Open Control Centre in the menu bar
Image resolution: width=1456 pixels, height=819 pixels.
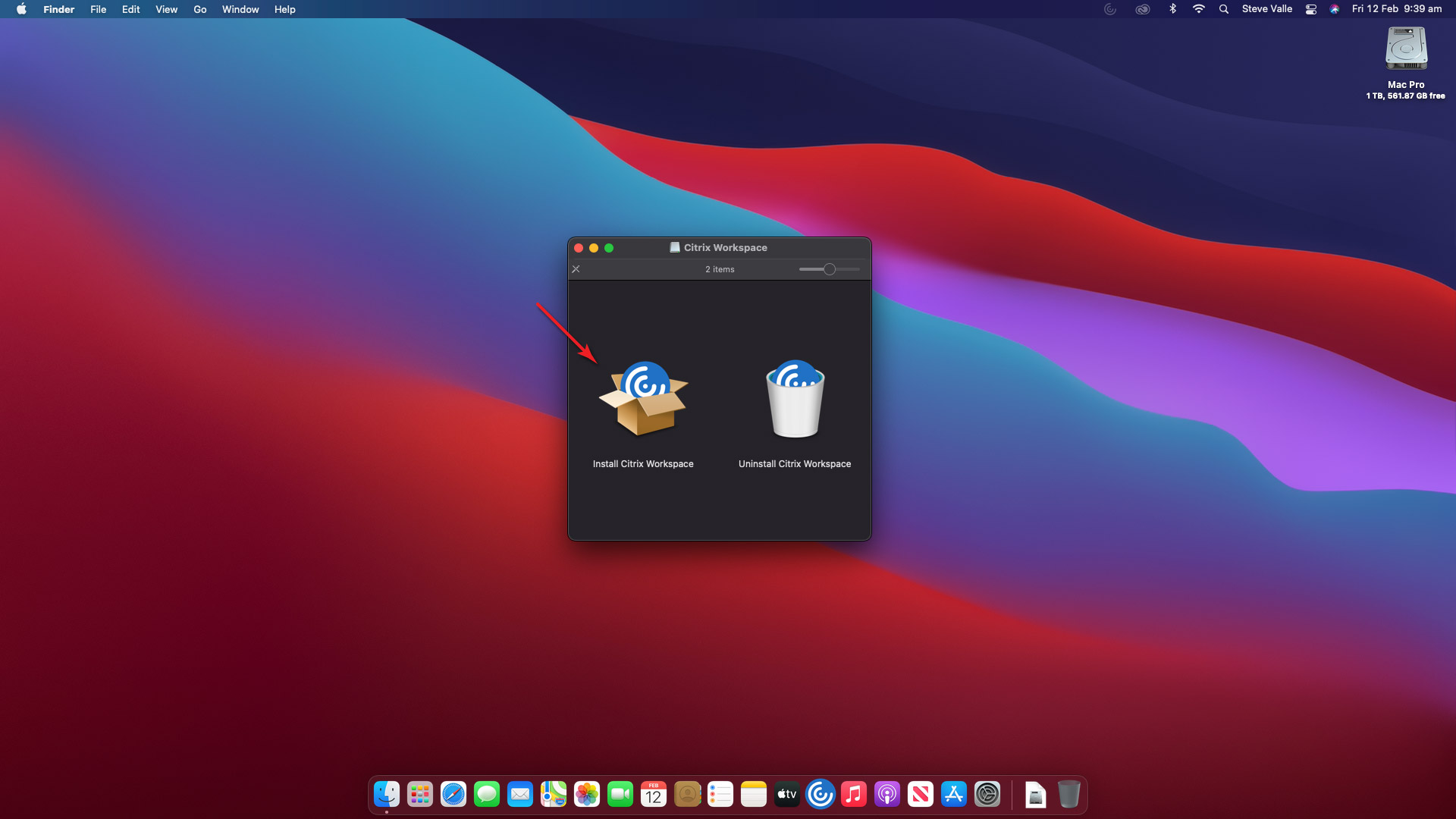(x=1311, y=9)
